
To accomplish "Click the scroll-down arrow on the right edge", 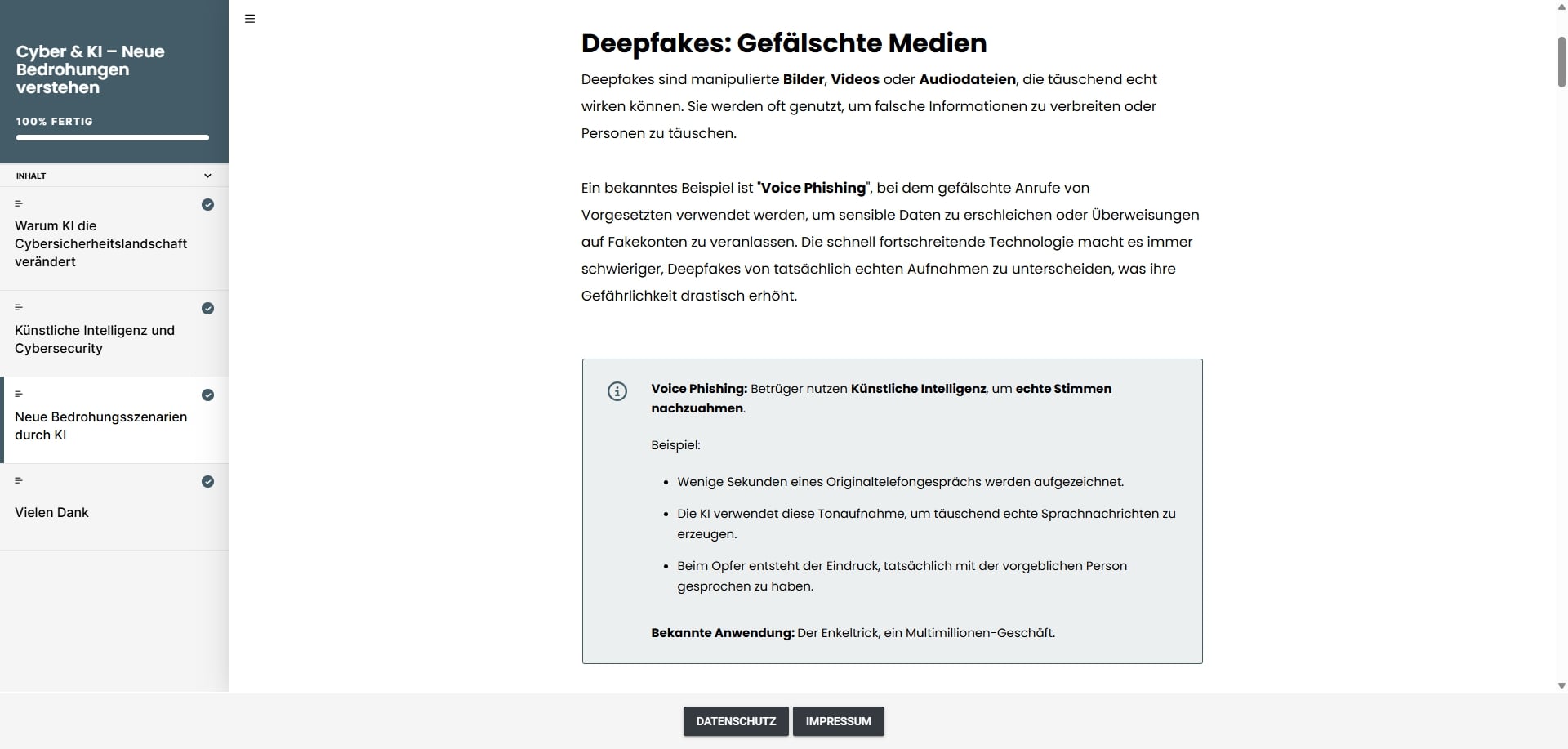I will [1559, 685].
